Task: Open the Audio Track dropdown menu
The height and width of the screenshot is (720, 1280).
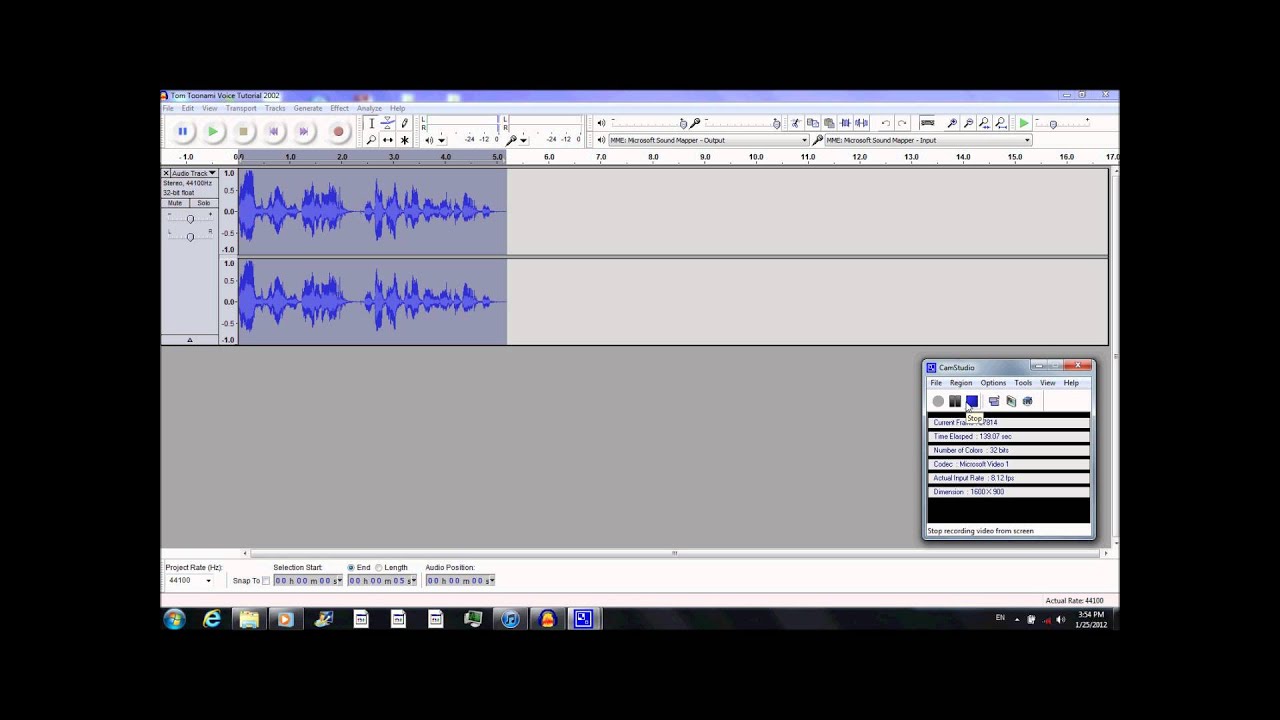Action: pyautogui.click(x=194, y=173)
